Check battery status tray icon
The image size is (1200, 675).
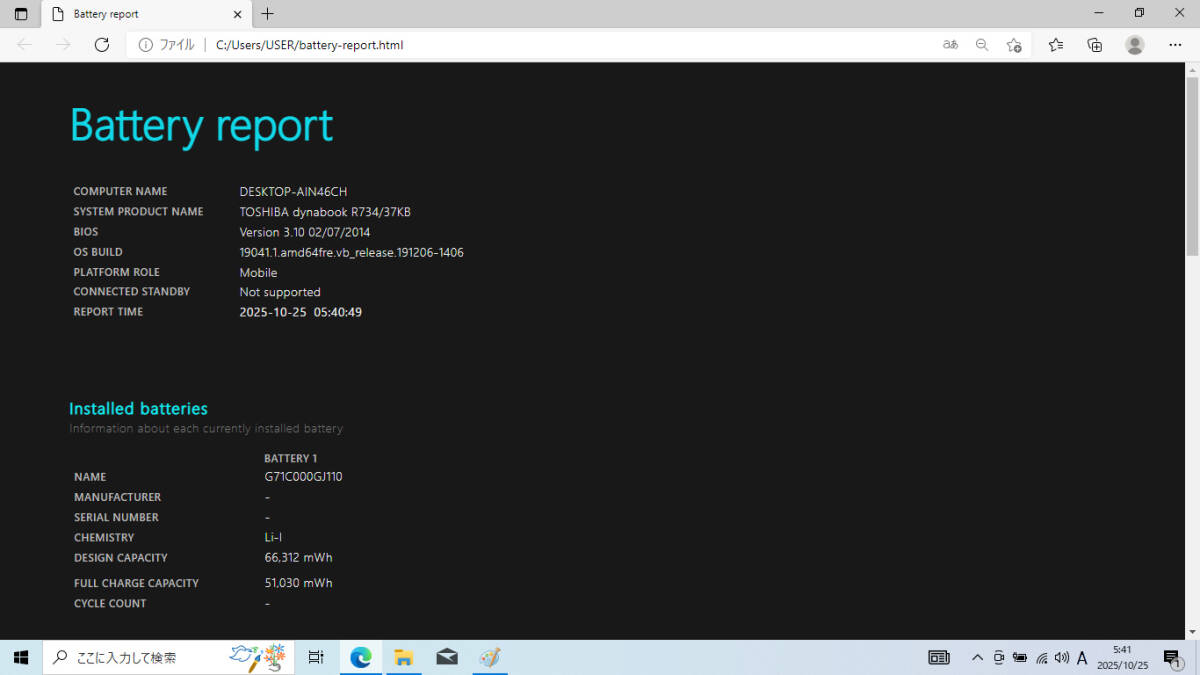(x=1020, y=657)
